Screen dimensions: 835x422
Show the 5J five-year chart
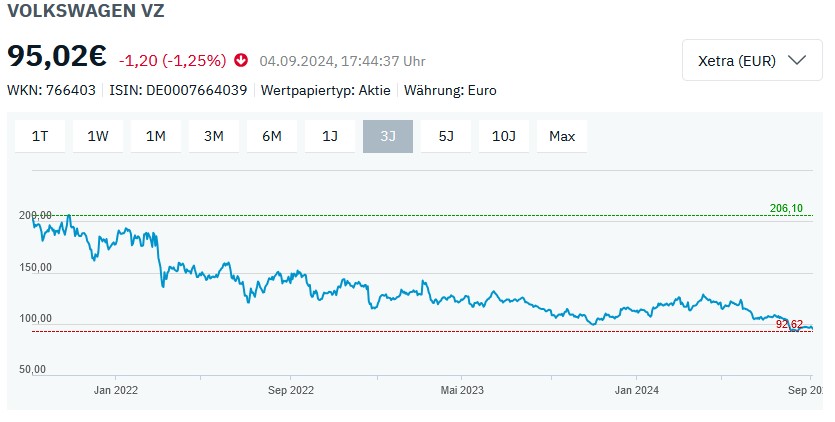pyautogui.click(x=446, y=136)
